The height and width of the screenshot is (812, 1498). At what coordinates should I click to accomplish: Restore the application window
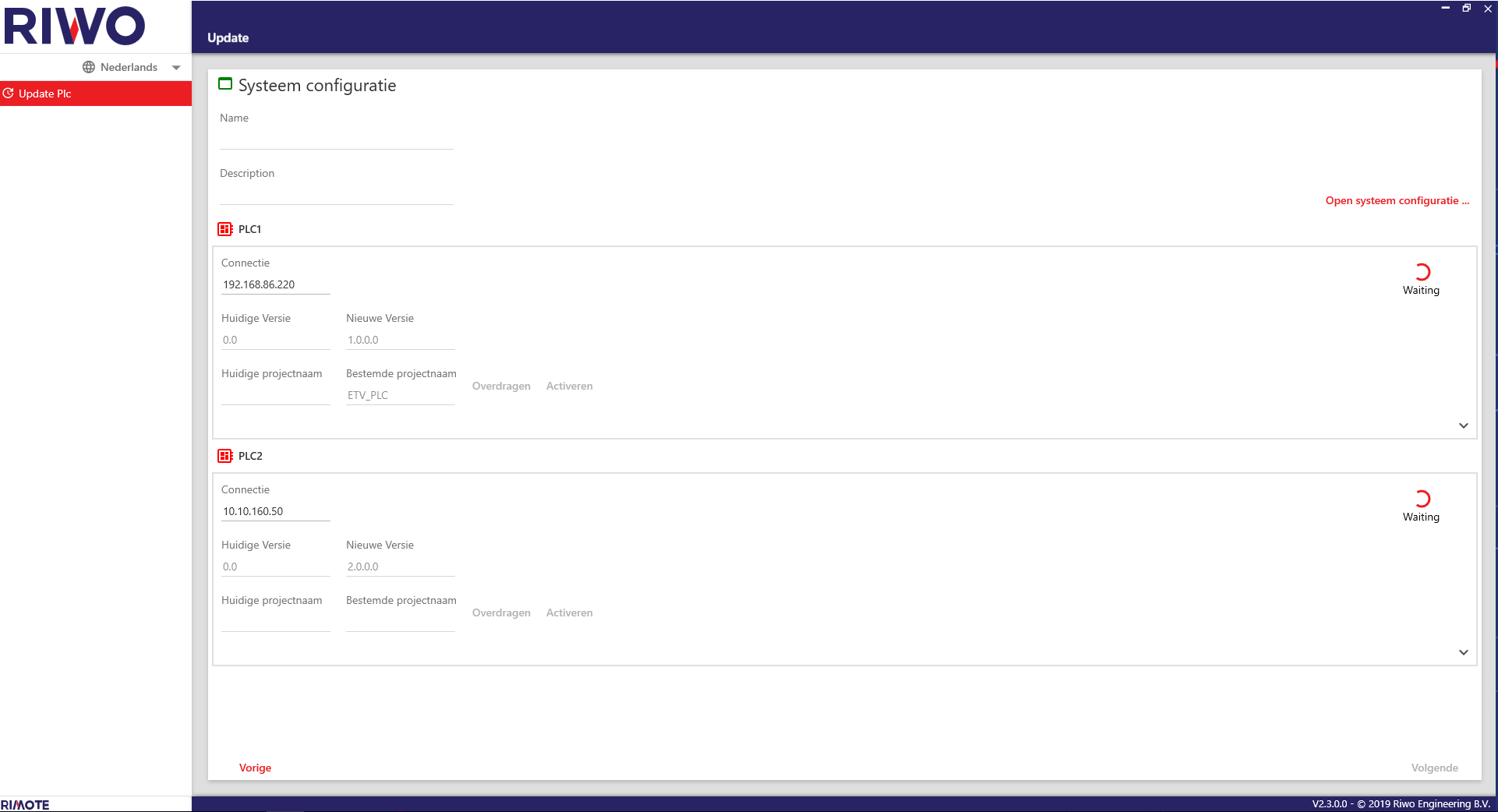[1466, 8]
